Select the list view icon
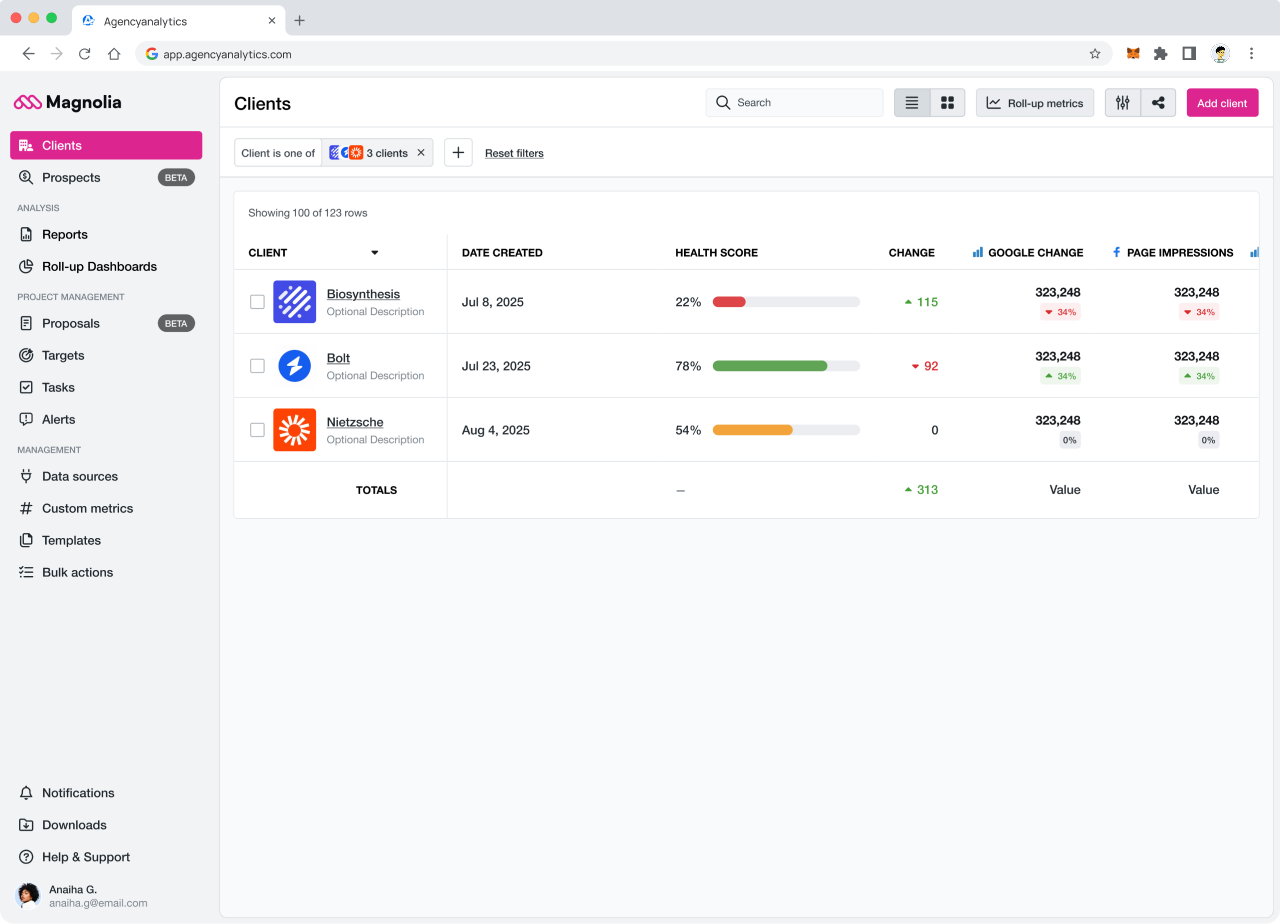Screen dimensions: 1280x924 click(x=912, y=103)
